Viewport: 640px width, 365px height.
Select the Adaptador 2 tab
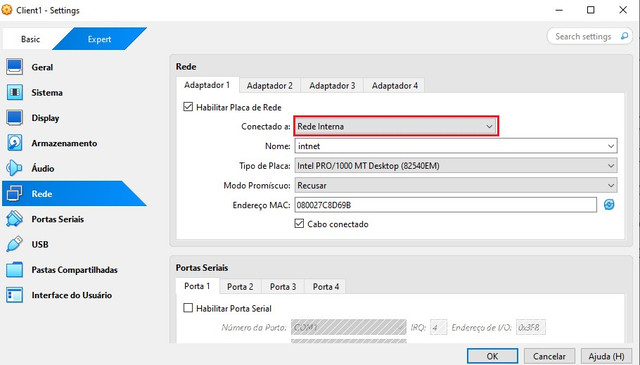(x=269, y=85)
